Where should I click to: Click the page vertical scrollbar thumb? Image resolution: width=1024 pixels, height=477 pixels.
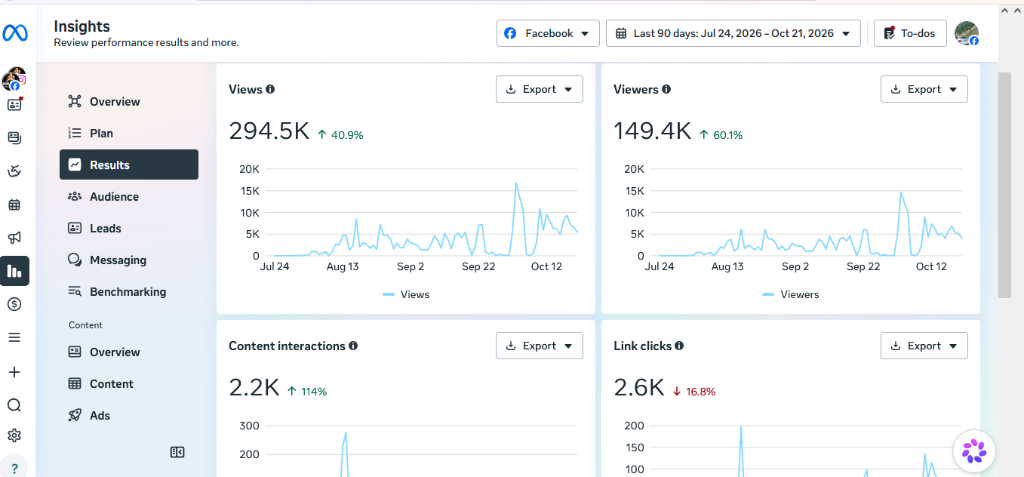1004,185
